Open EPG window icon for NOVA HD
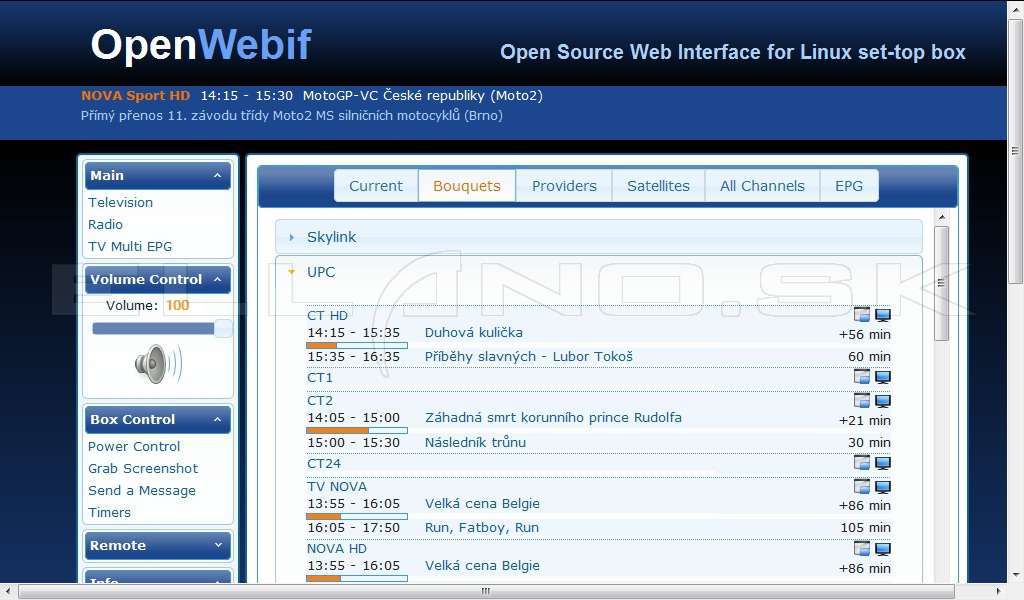Viewport: 1024px width, 600px height. tap(861, 548)
